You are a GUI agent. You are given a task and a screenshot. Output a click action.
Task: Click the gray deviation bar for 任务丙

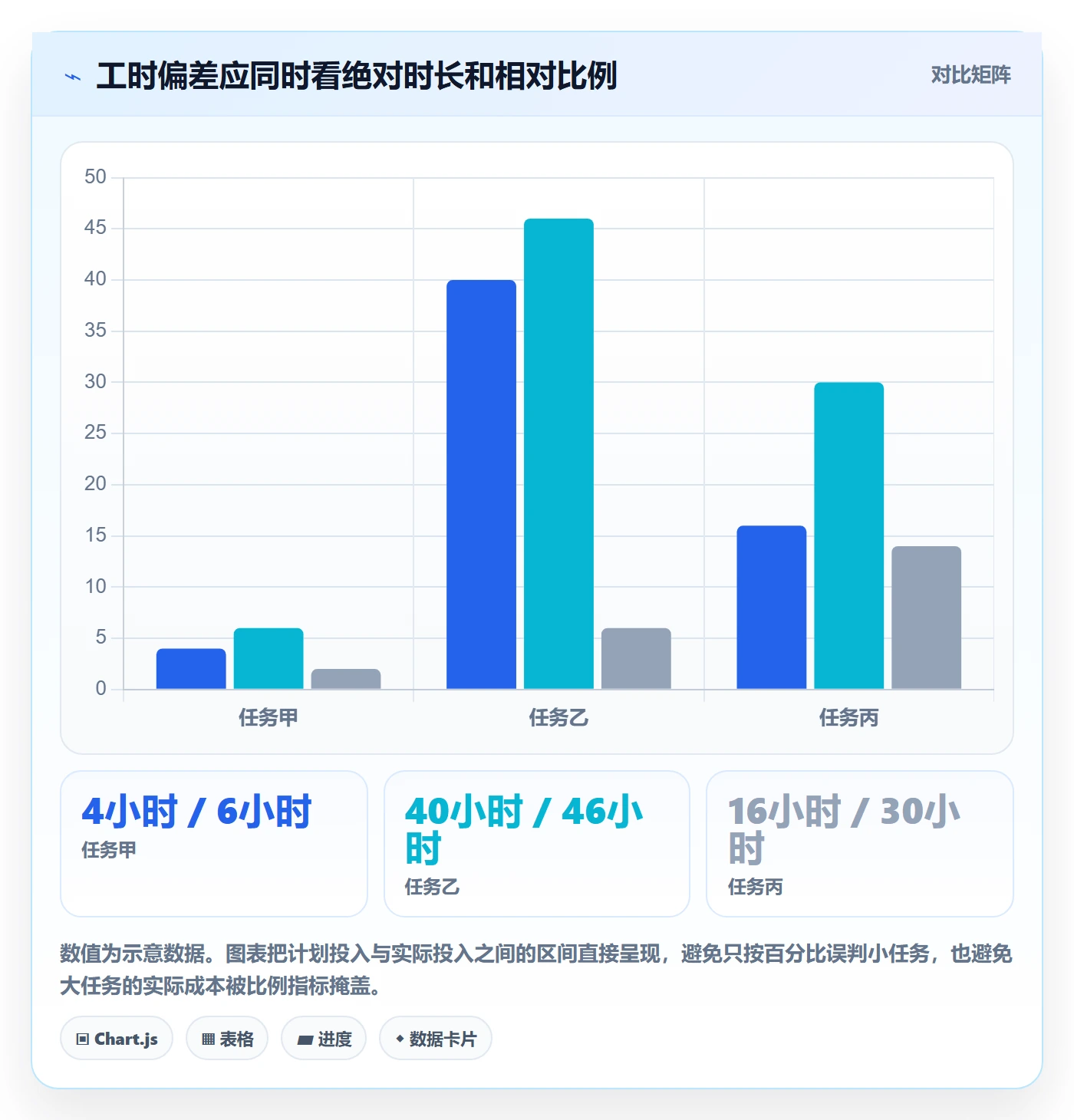point(927,618)
